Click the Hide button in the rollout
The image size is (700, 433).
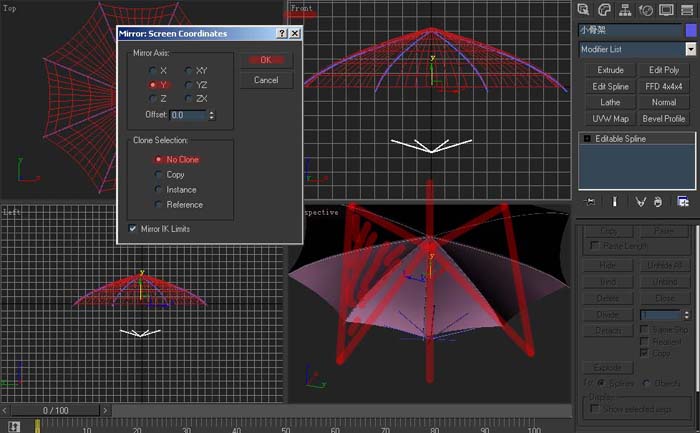point(608,265)
